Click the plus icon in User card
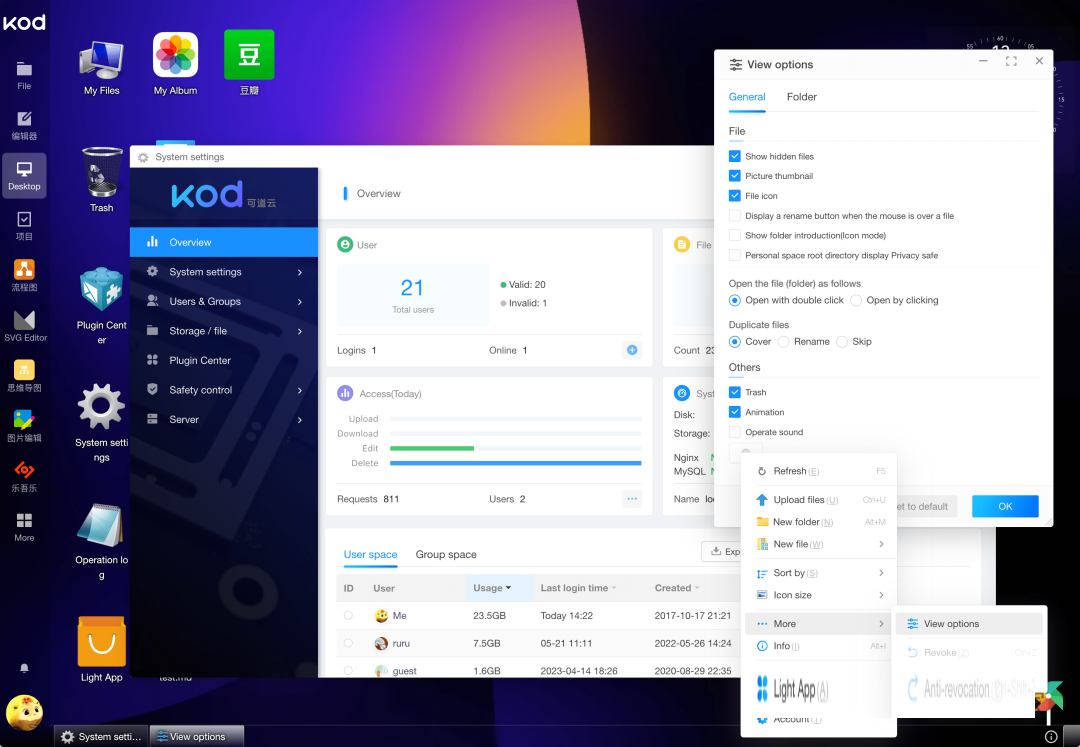1080x747 pixels. [x=632, y=350]
